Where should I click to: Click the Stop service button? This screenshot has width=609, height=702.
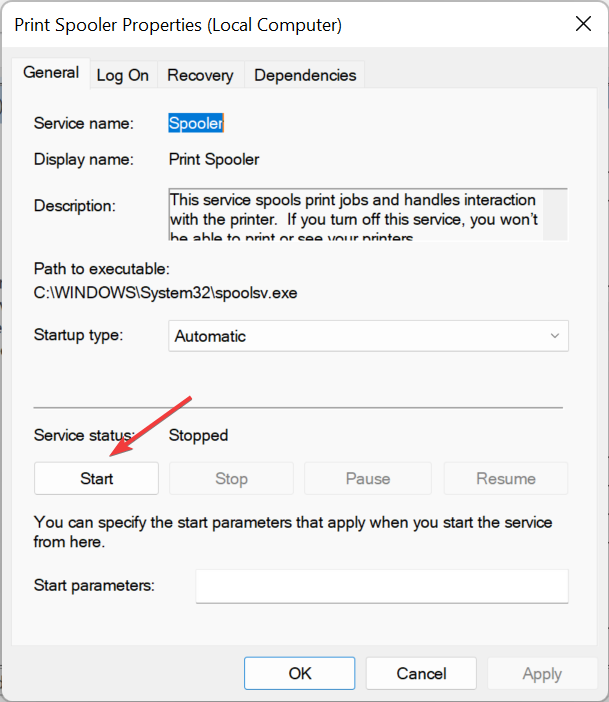click(231, 478)
